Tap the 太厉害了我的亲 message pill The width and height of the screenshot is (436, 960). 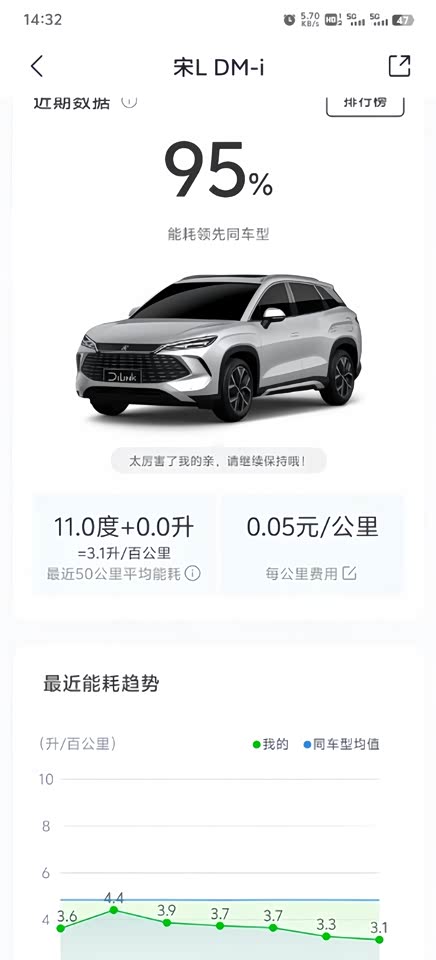click(x=219, y=461)
